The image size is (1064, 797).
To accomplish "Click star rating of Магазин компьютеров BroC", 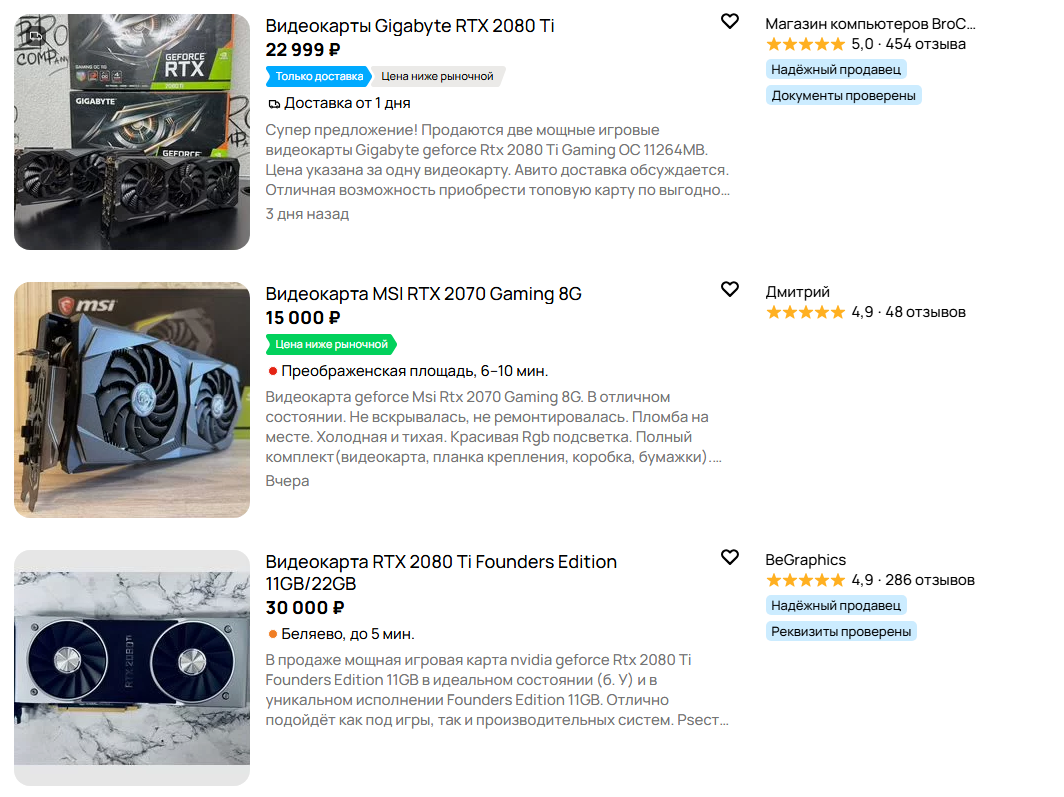I will (805, 44).
